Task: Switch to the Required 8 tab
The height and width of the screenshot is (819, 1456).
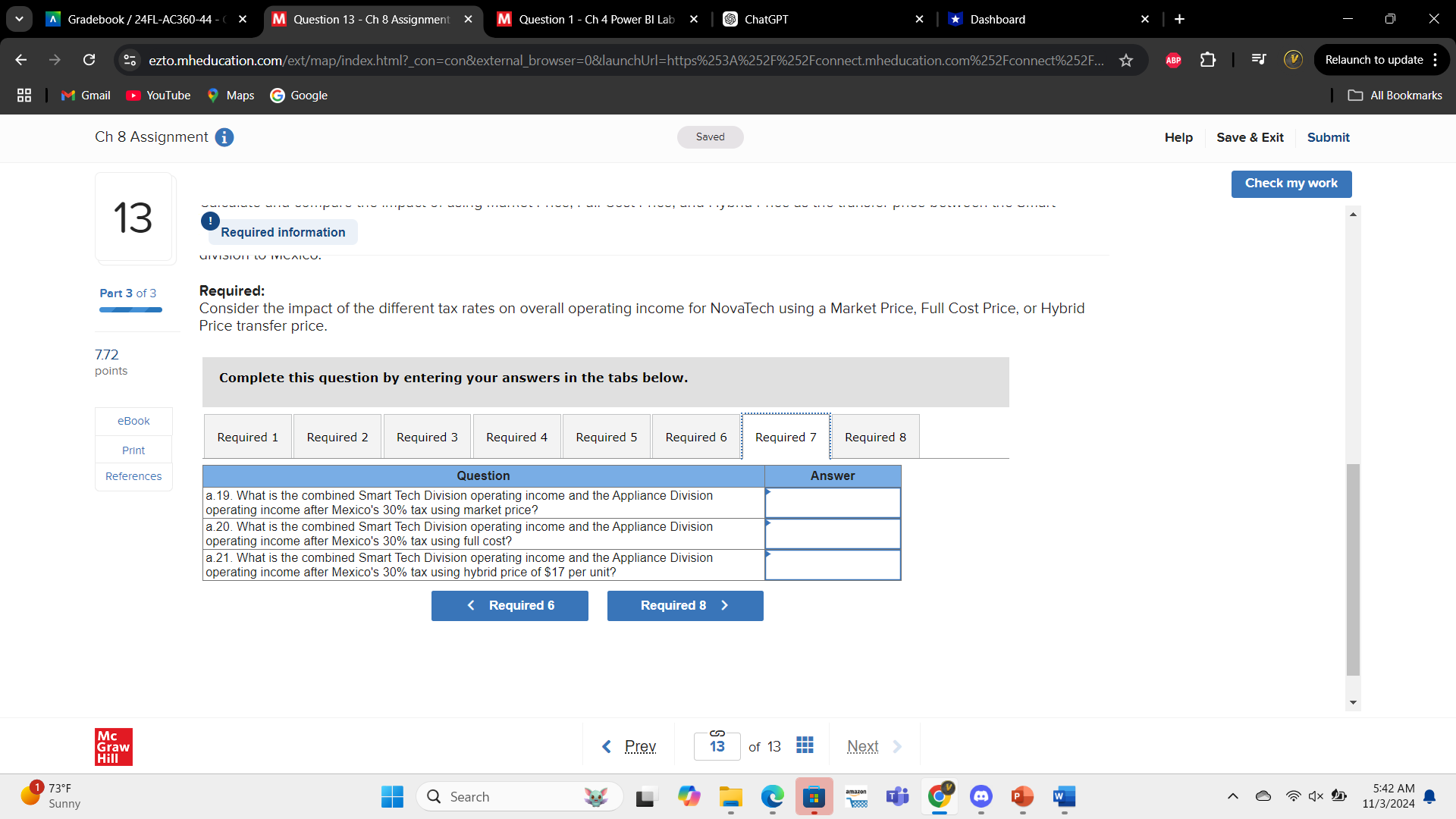Action: pyautogui.click(x=875, y=437)
